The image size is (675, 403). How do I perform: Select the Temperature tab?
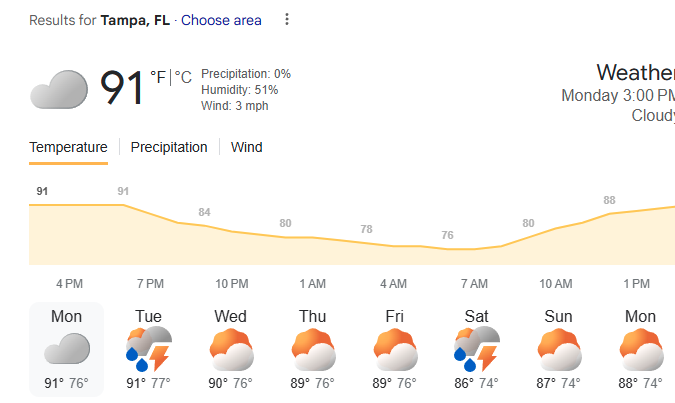pos(68,147)
